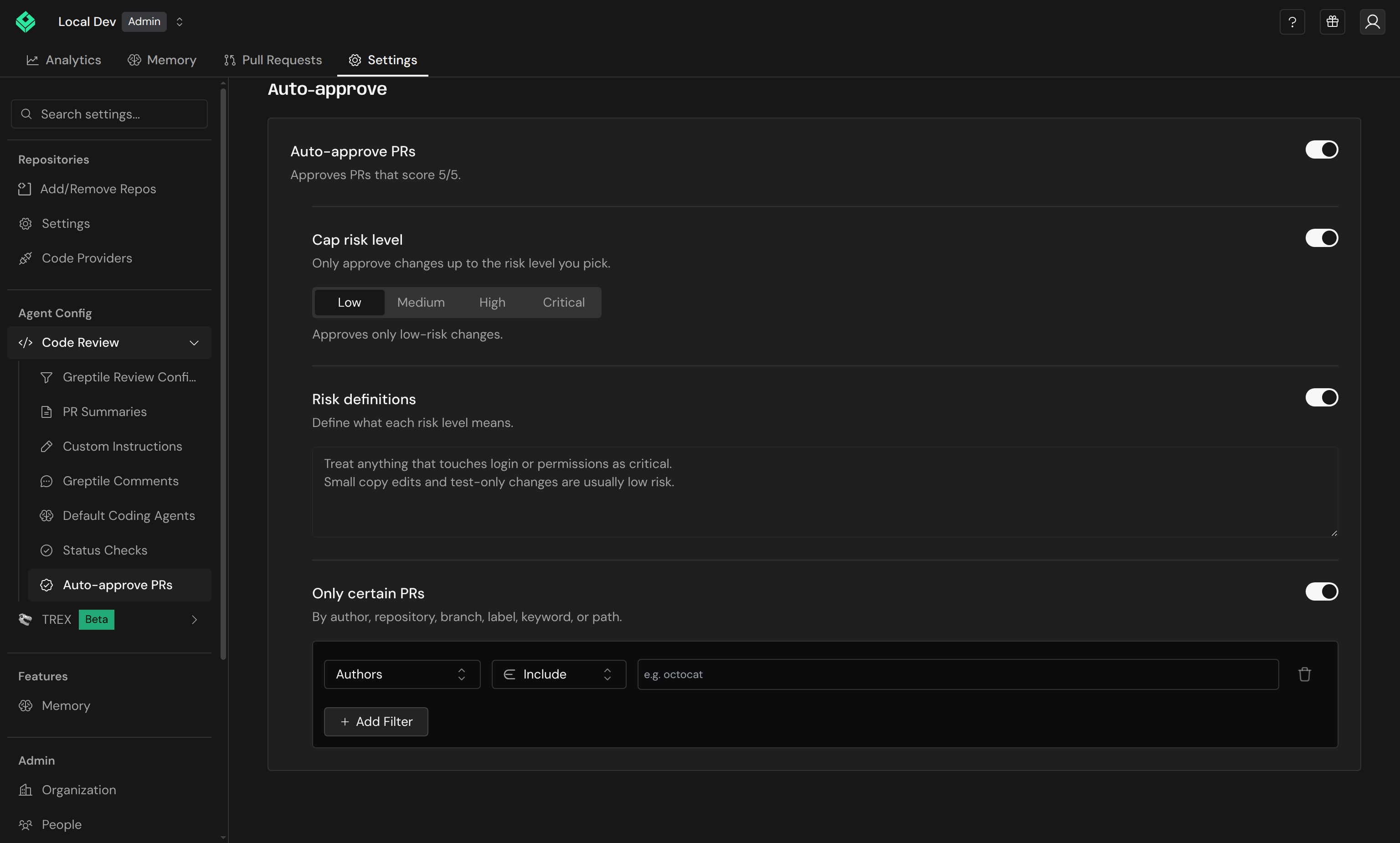Open the Authors filter type dropdown
The image size is (1400, 843).
pos(402,674)
